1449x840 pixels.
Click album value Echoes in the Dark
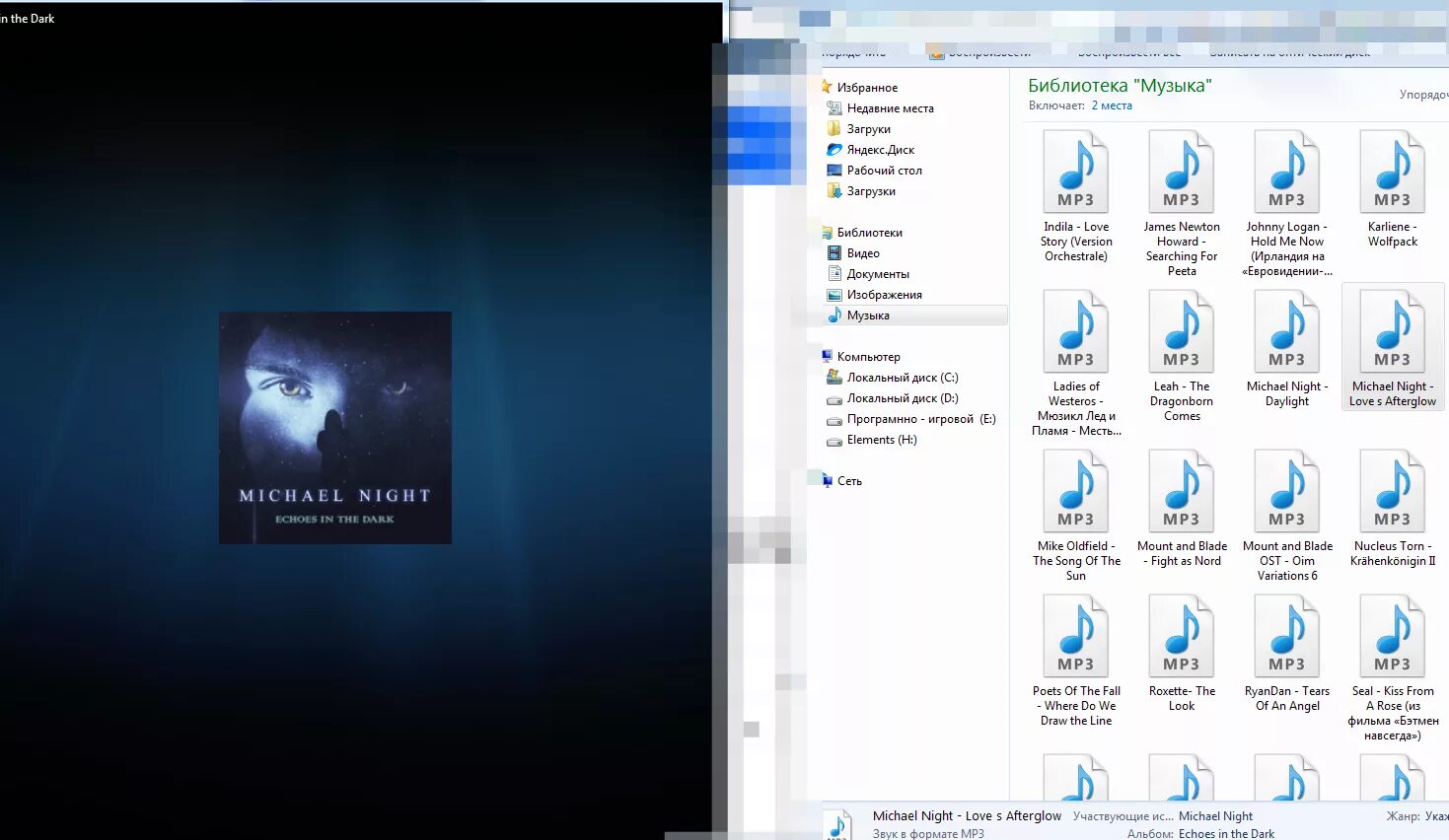point(1226,834)
